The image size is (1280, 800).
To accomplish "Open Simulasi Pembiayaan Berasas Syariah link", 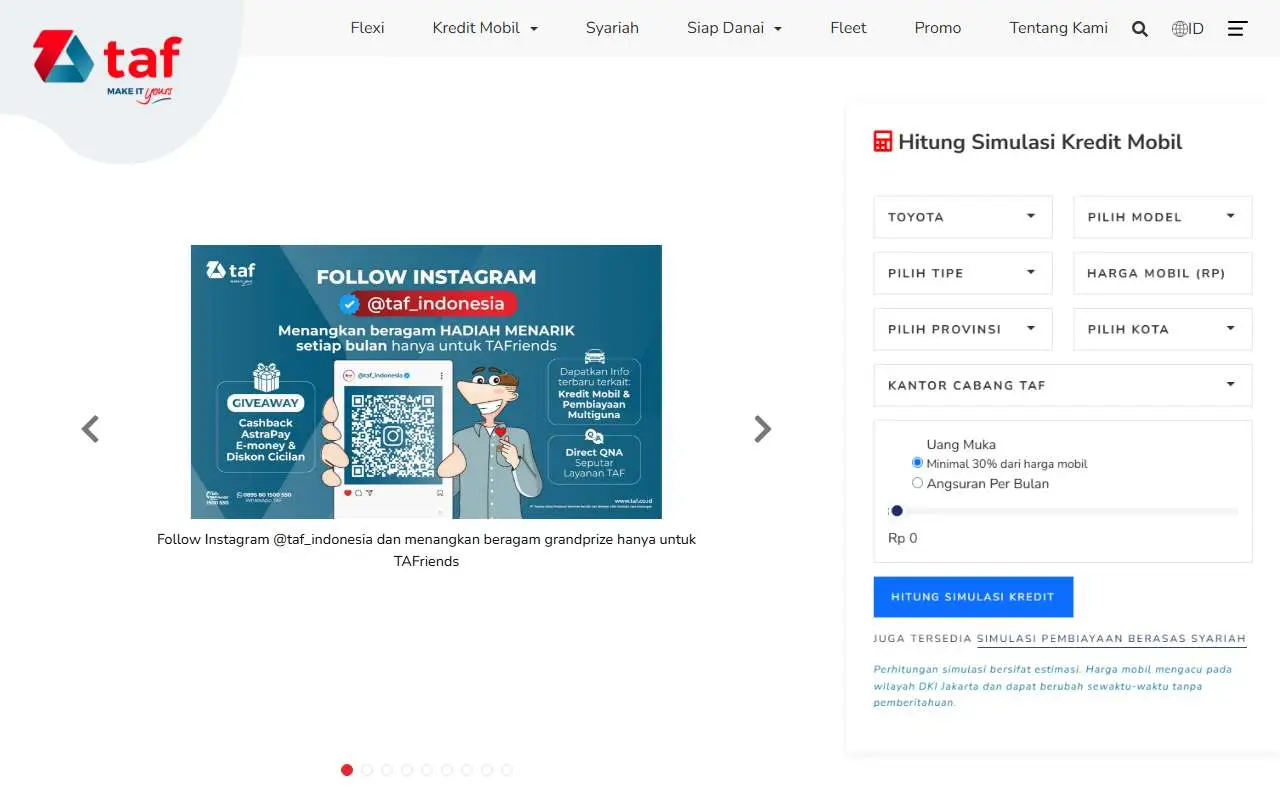I will pyautogui.click(x=1111, y=638).
